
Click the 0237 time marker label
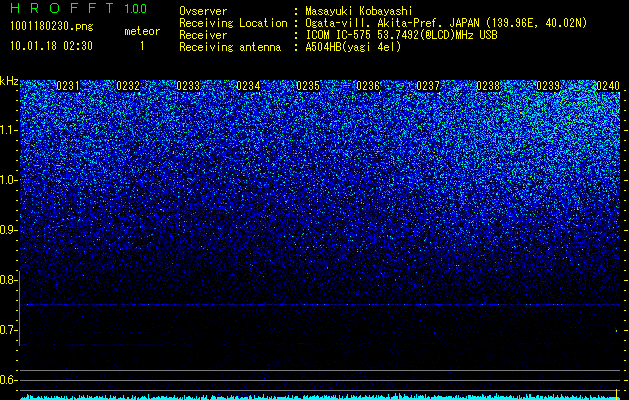pyautogui.click(x=428, y=86)
